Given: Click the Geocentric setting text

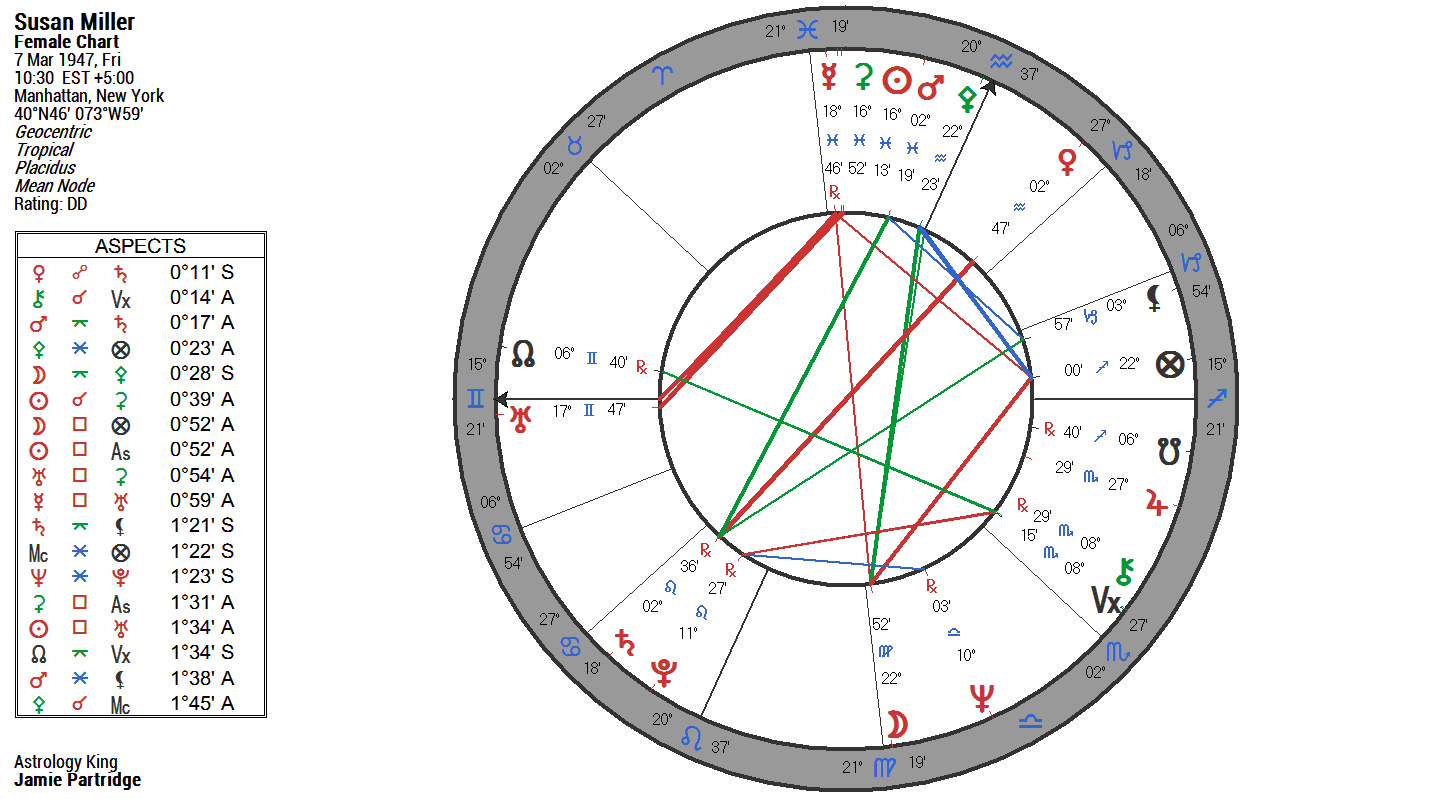Looking at the screenshot, I should click(53, 132).
